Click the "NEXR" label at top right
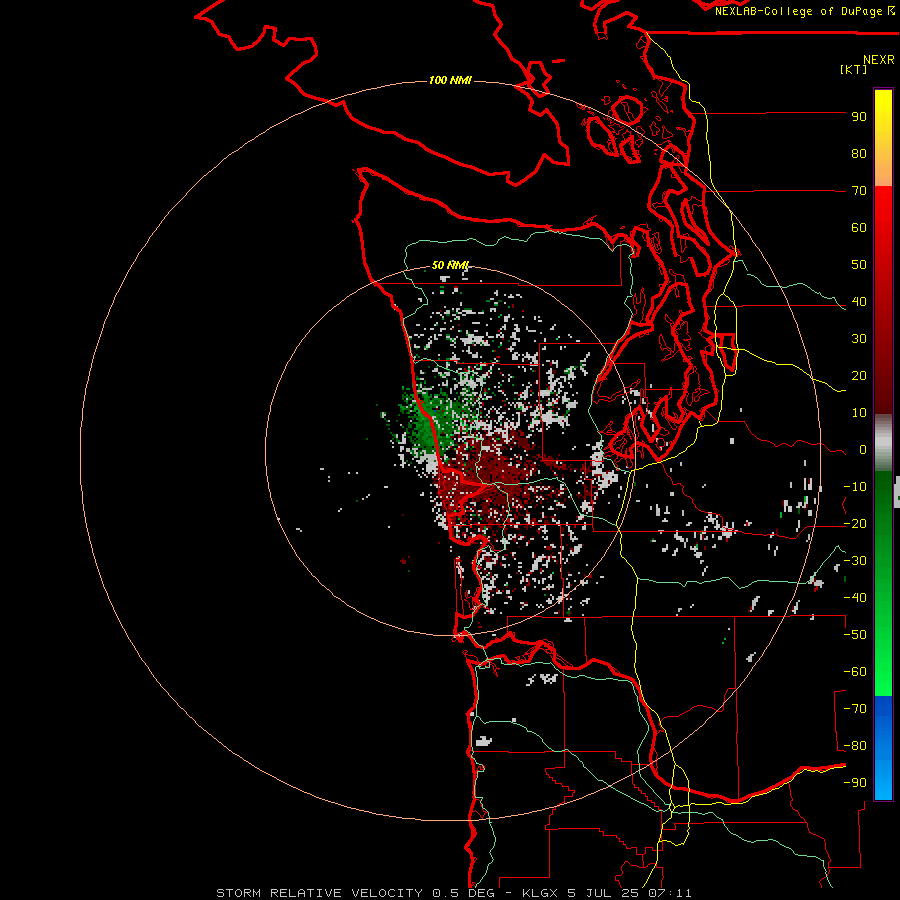Screen dimensions: 900x900 pyautogui.click(x=879, y=60)
